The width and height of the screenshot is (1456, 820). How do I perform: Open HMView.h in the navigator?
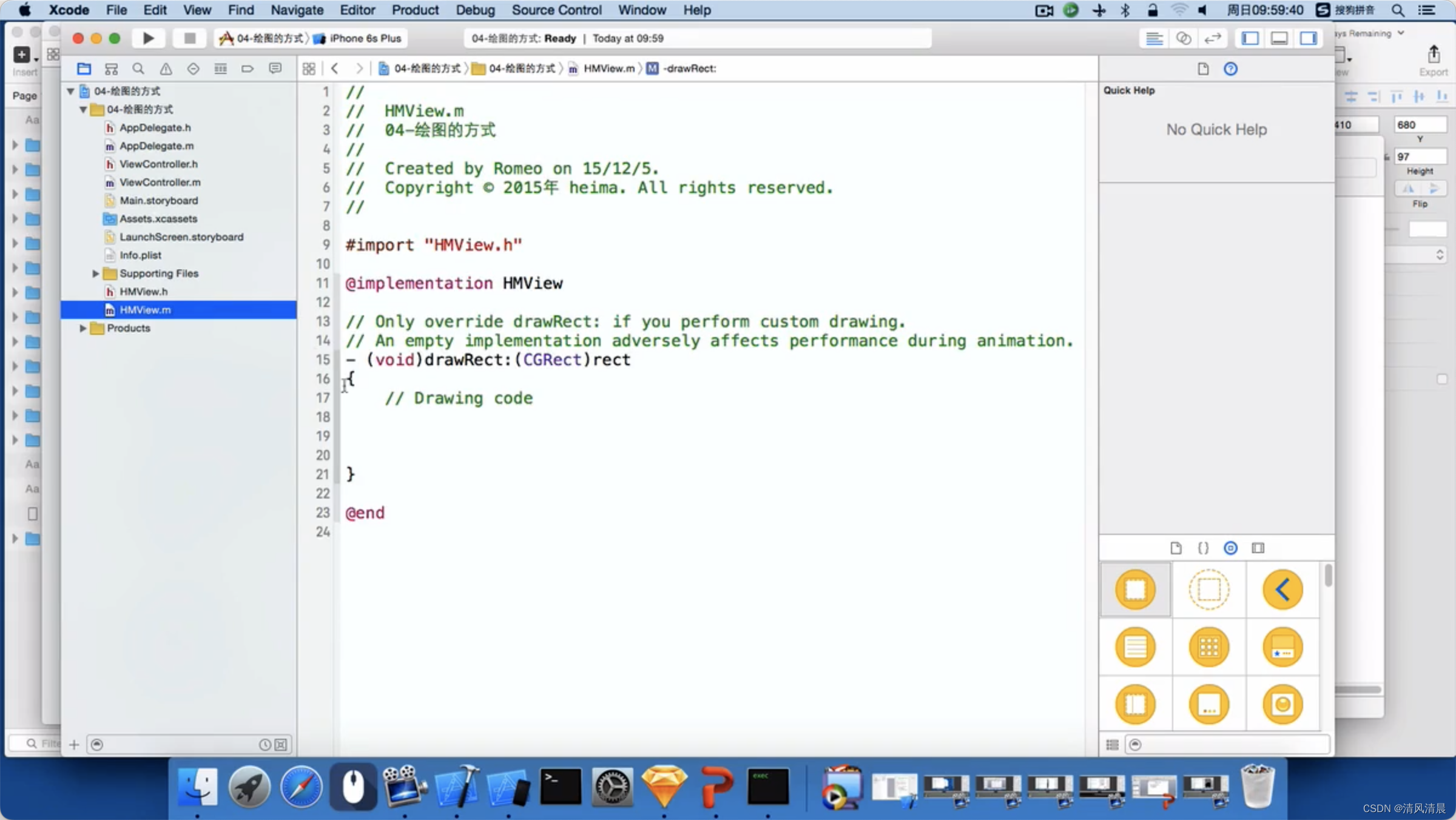[143, 292]
